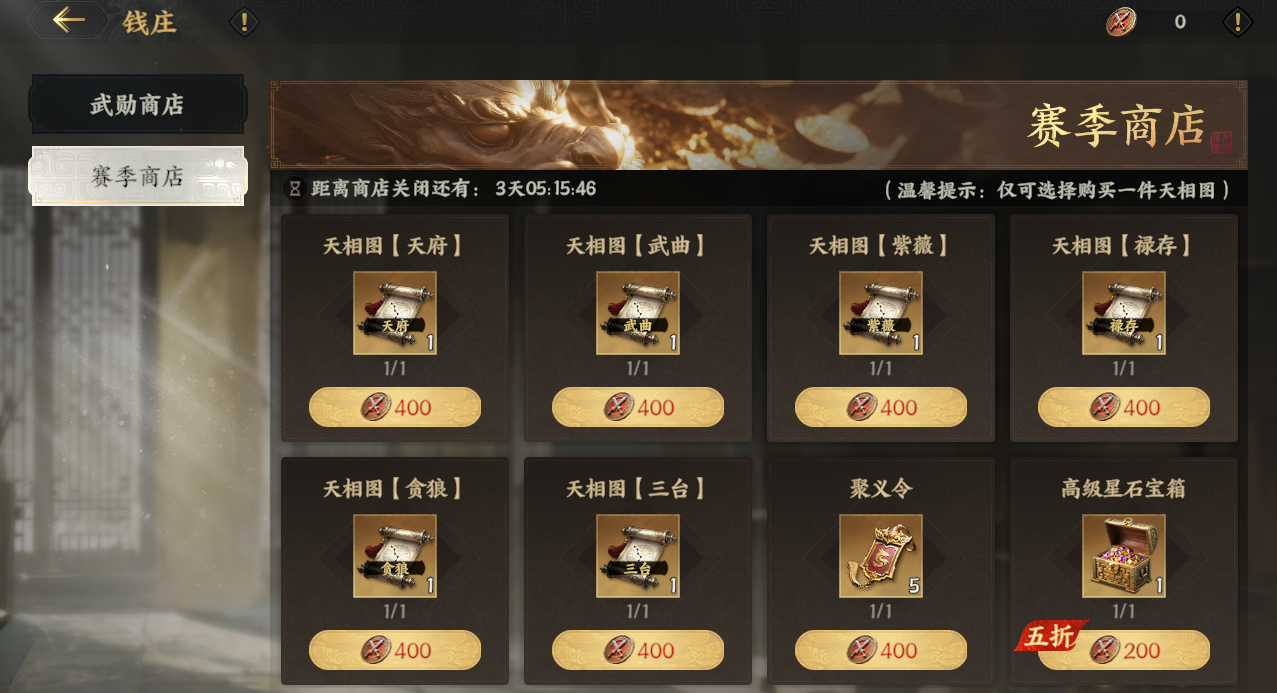Switch to the 武勋商店 tab
This screenshot has width=1277, height=693.
tap(138, 104)
